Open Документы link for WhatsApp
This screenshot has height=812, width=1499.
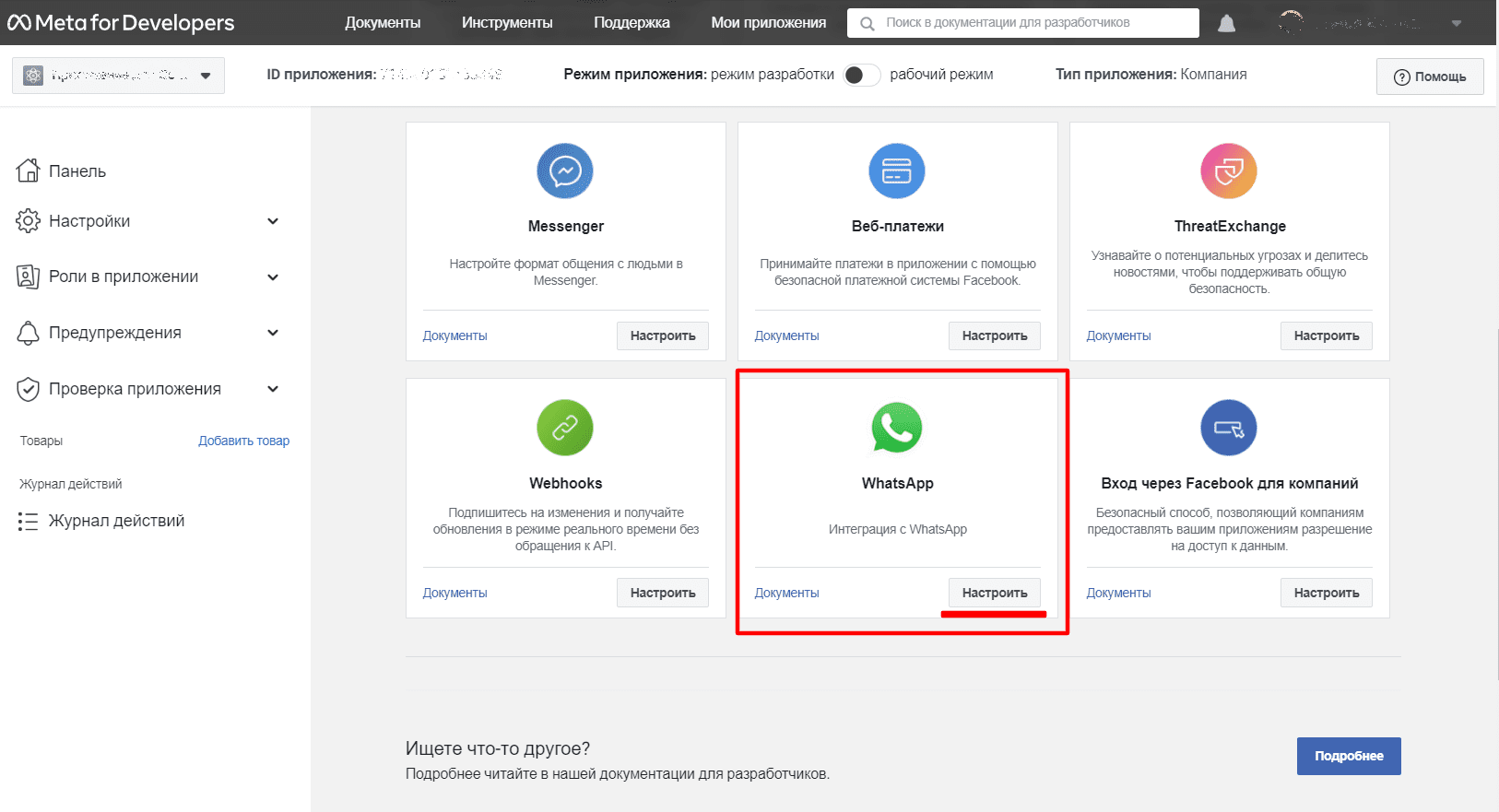point(786,593)
